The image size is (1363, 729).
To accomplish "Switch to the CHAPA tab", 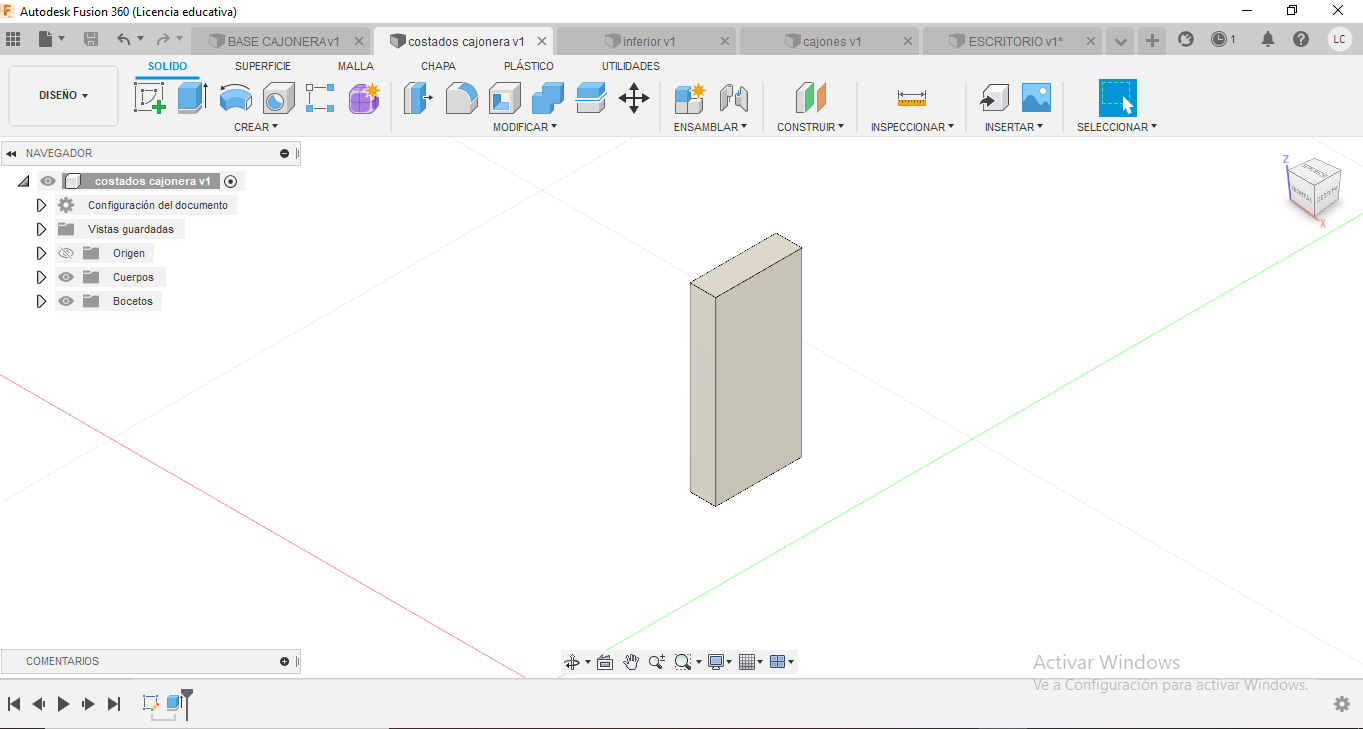I will coord(438,66).
